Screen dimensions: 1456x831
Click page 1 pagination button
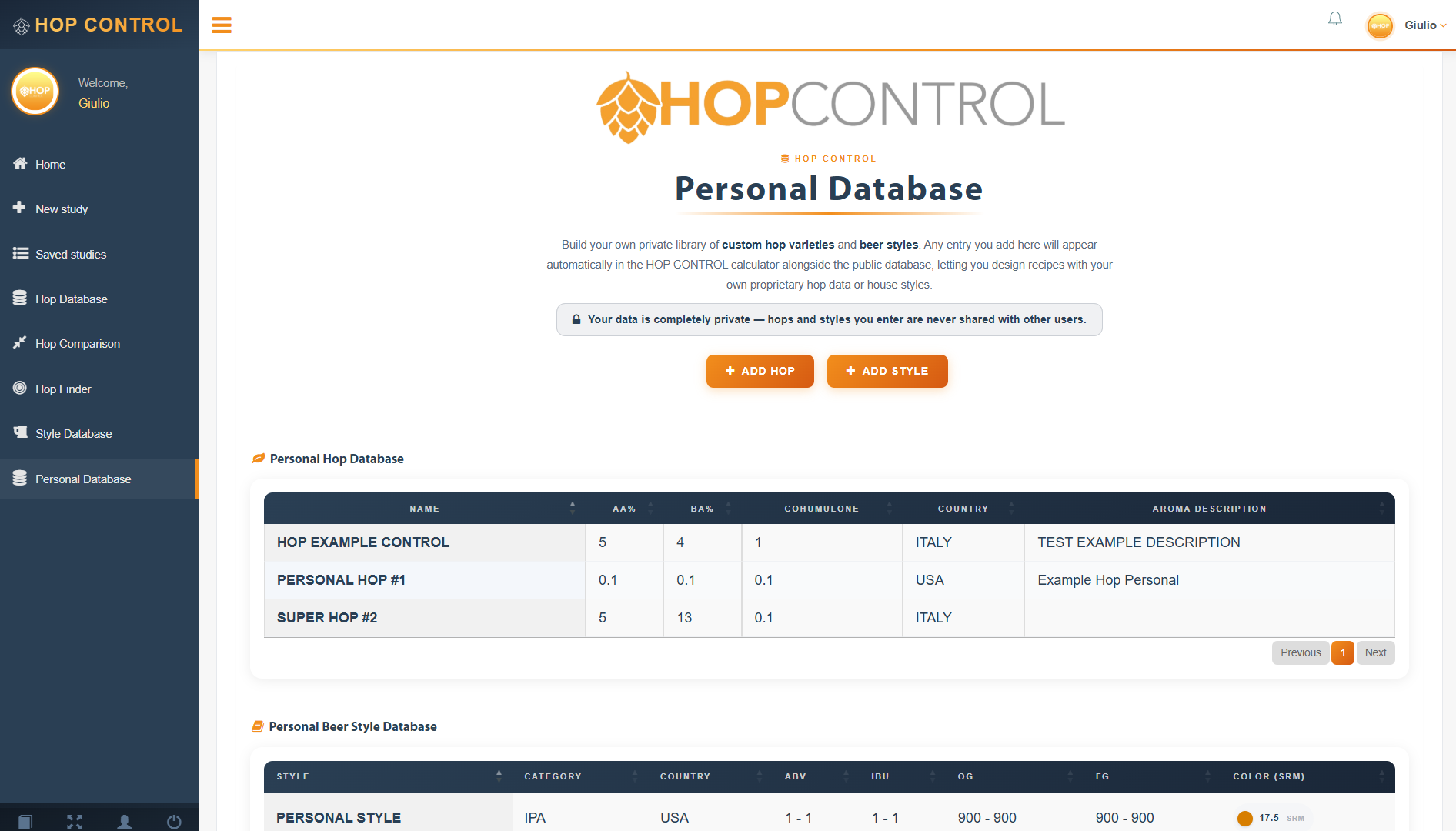click(x=1343, y=652)
